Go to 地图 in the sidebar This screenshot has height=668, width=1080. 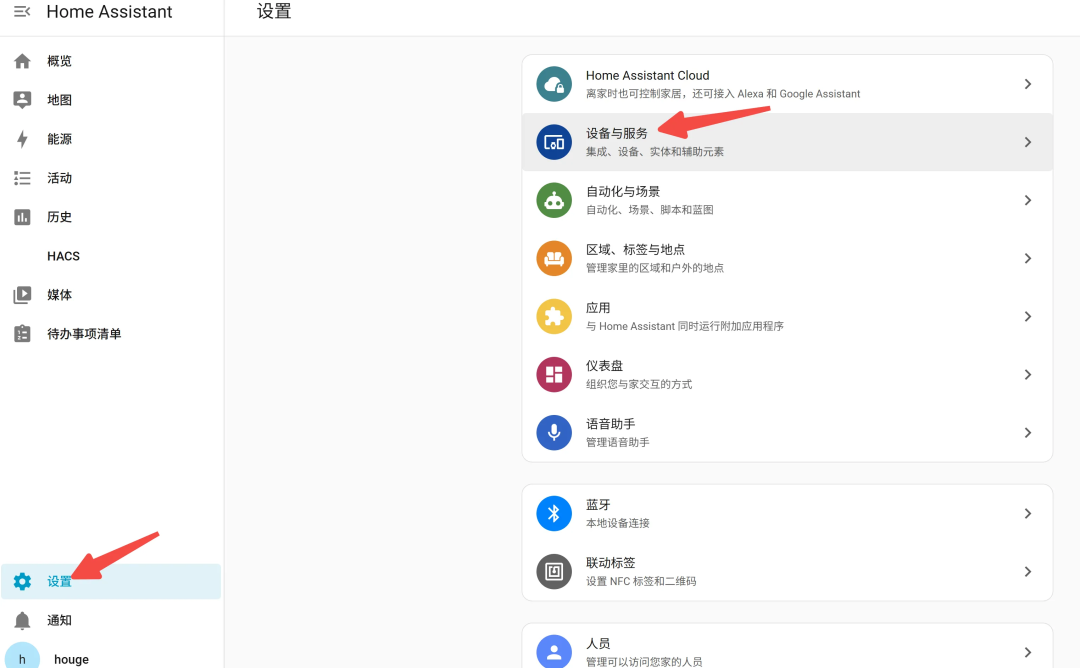[x=111, y=100]
